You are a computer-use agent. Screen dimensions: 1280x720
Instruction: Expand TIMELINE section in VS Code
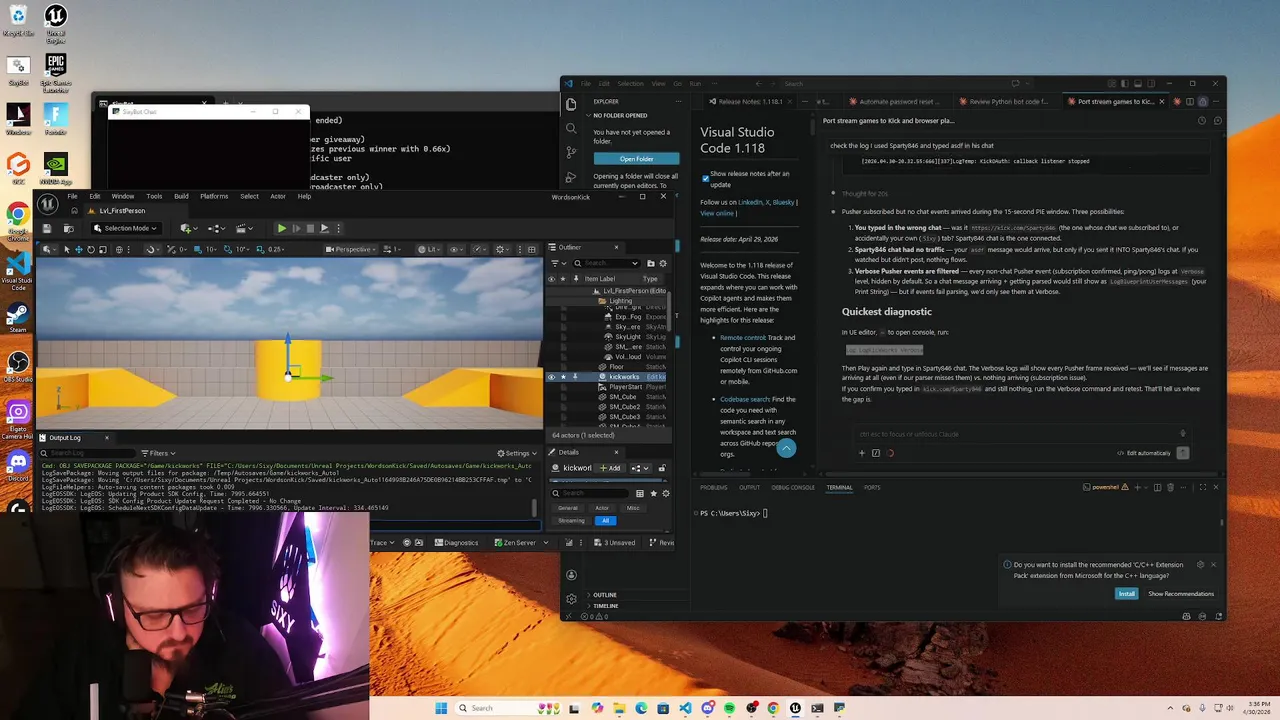click(x=605, y=606)
